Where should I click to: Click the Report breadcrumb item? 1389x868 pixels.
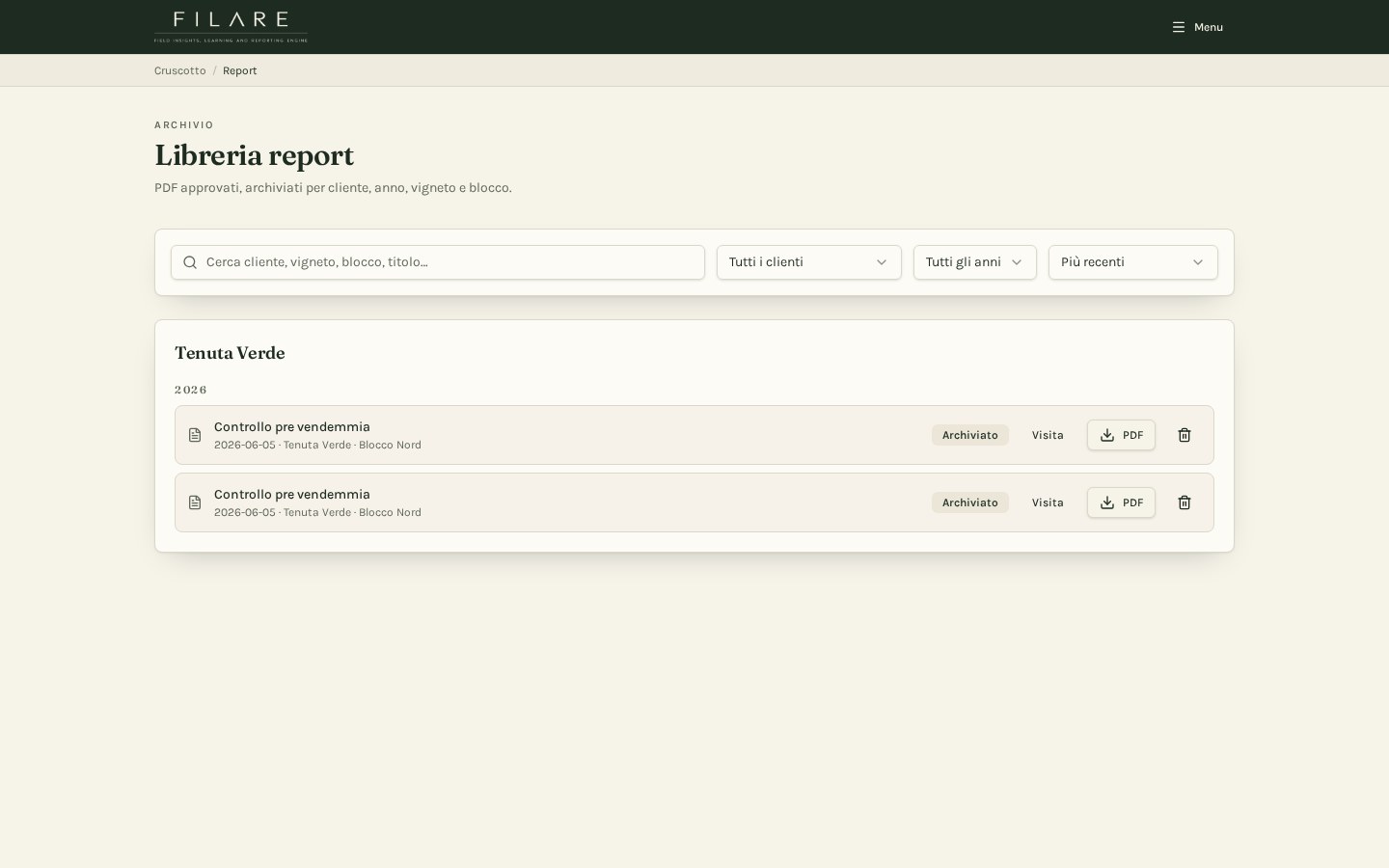point(239,70)
